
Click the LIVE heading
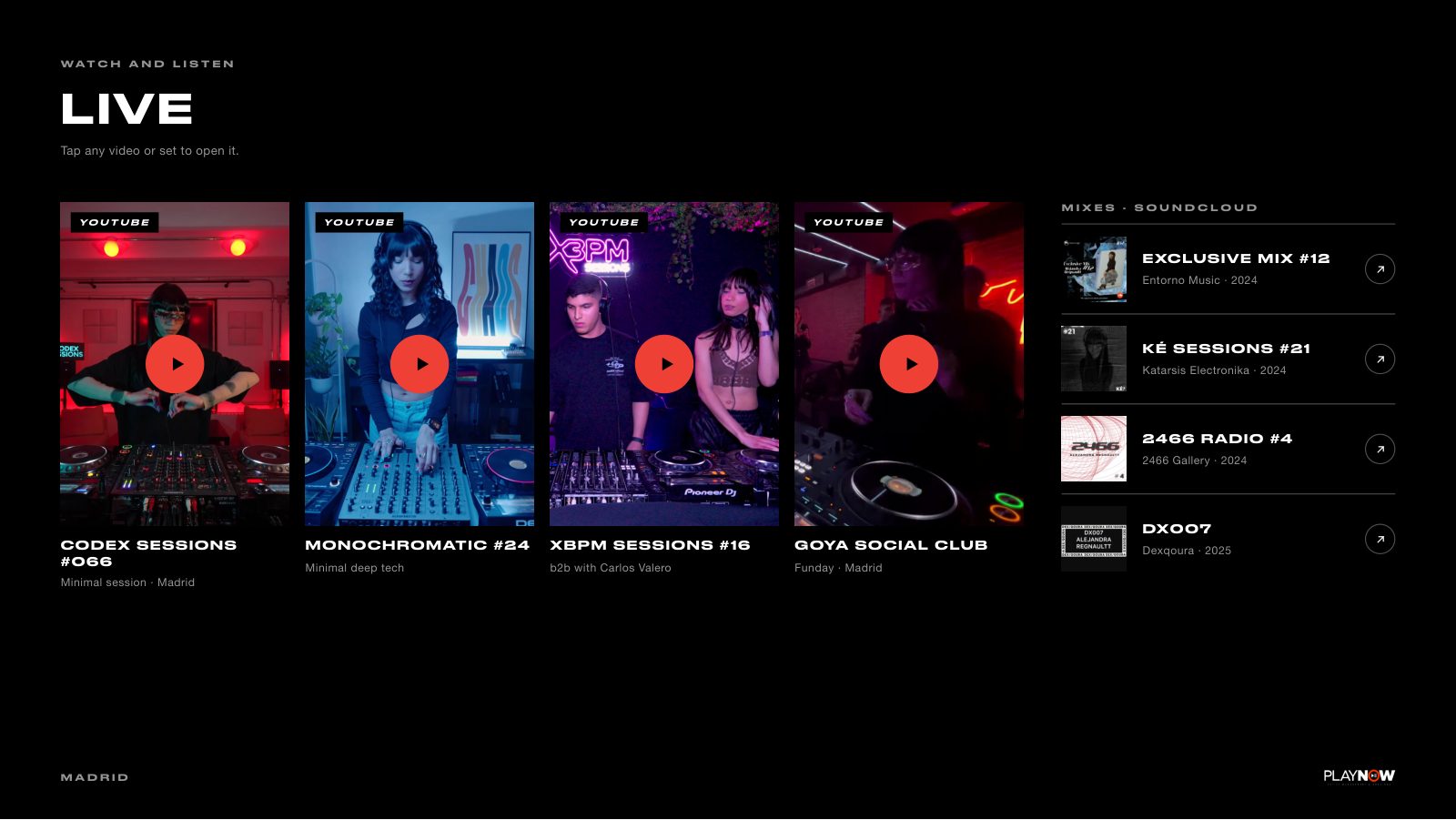pos(126,109)
